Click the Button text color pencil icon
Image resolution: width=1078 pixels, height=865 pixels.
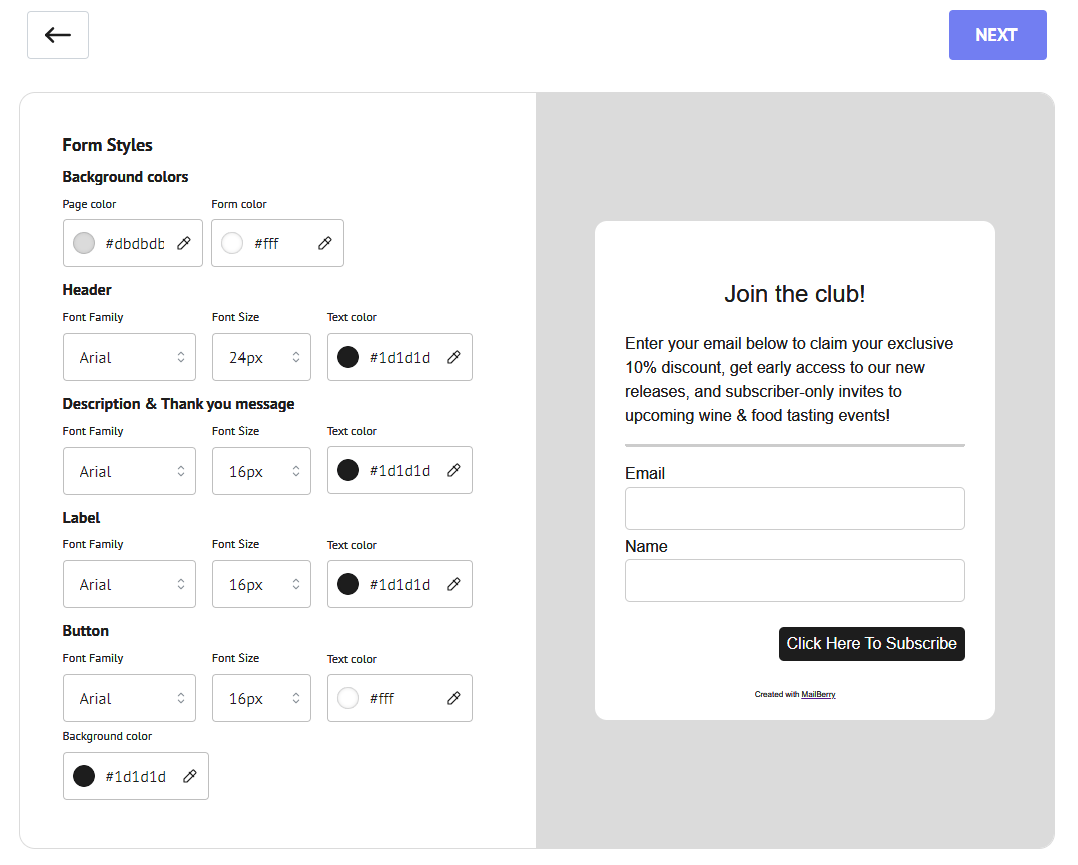(454, 698)
